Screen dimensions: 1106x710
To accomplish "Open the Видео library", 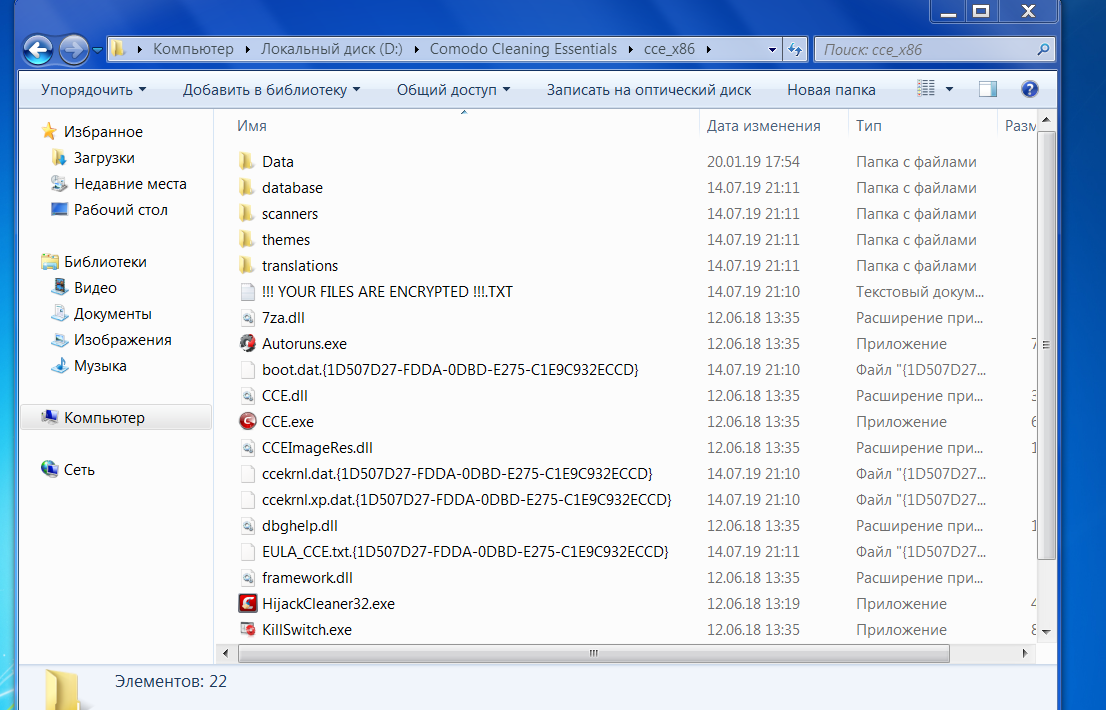I will pos(84,288).
